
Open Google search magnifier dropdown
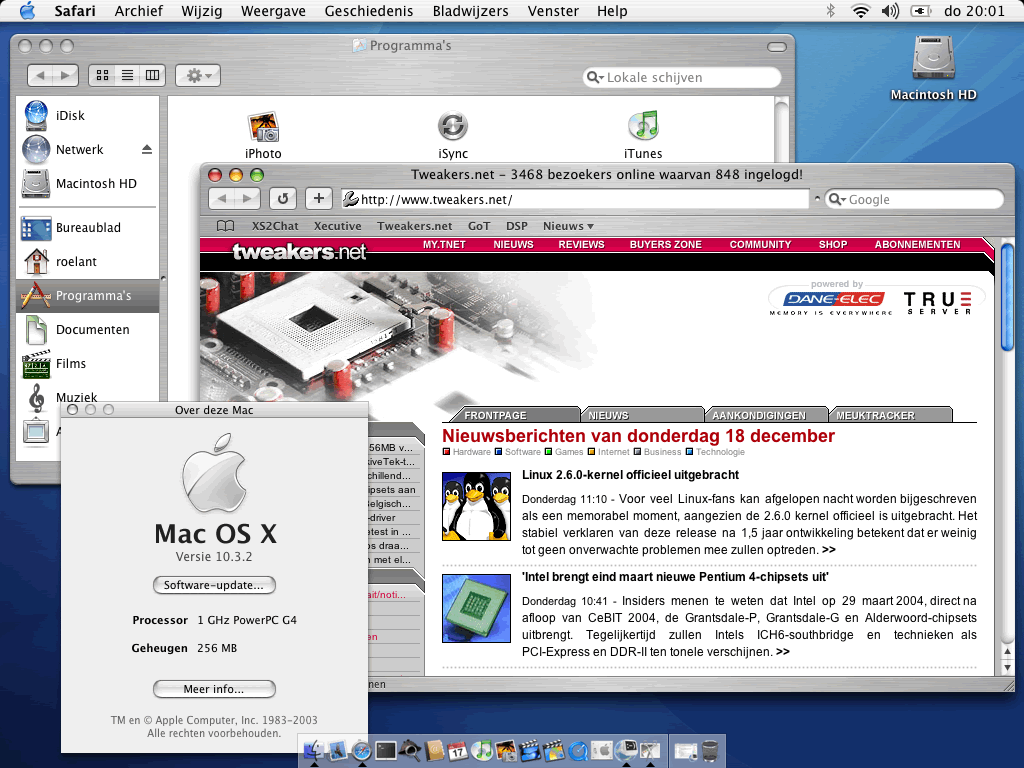coord(837,199)
